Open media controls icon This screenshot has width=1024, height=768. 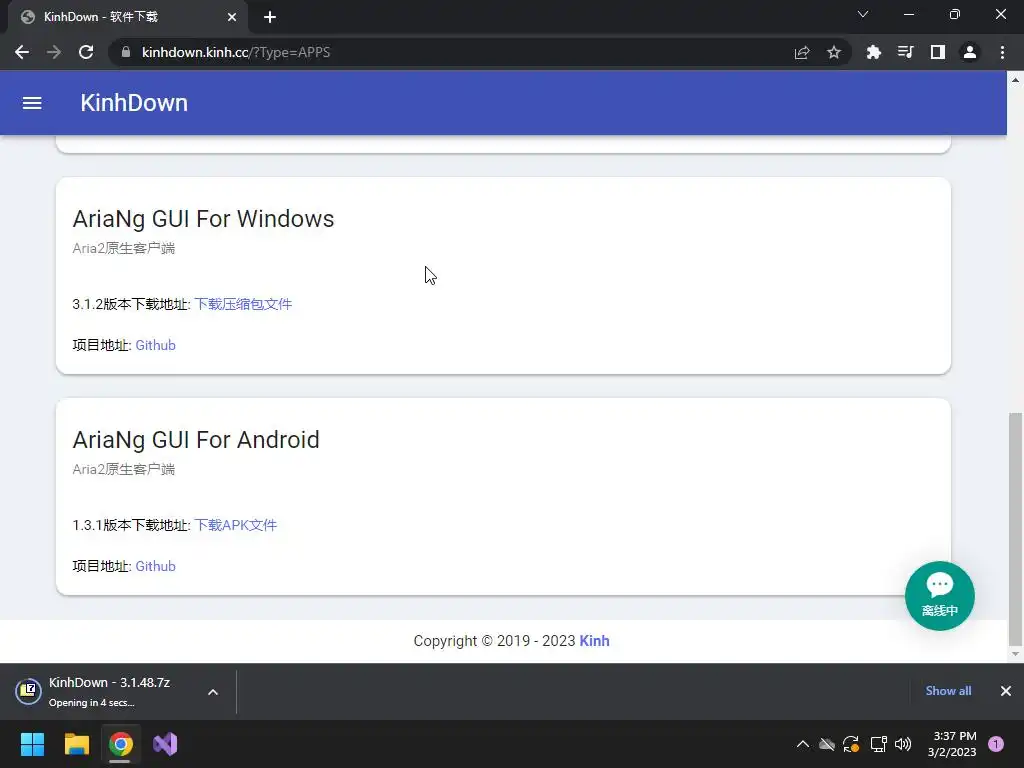click(906, 52)
